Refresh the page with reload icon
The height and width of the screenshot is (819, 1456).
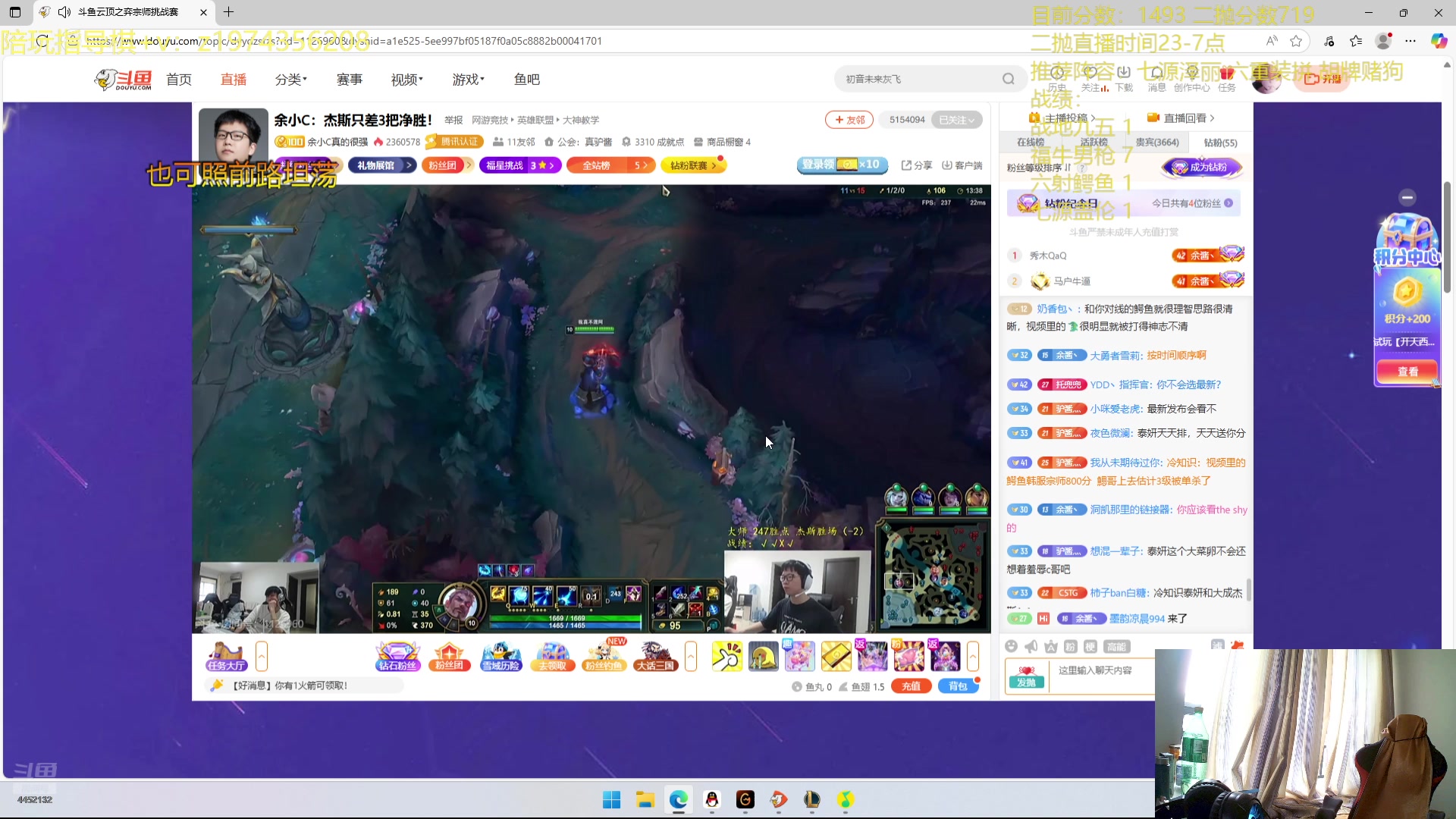tap(42, 41)
